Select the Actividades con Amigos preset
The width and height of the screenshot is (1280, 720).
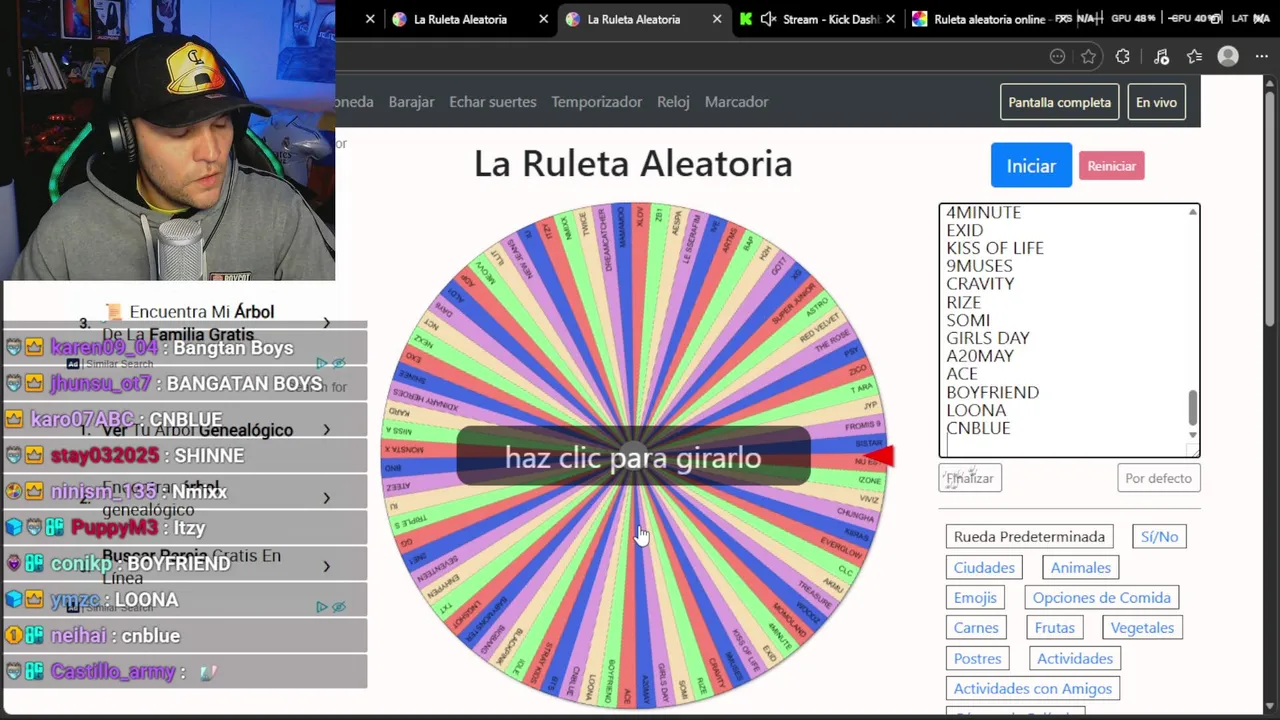point(1032,688)
